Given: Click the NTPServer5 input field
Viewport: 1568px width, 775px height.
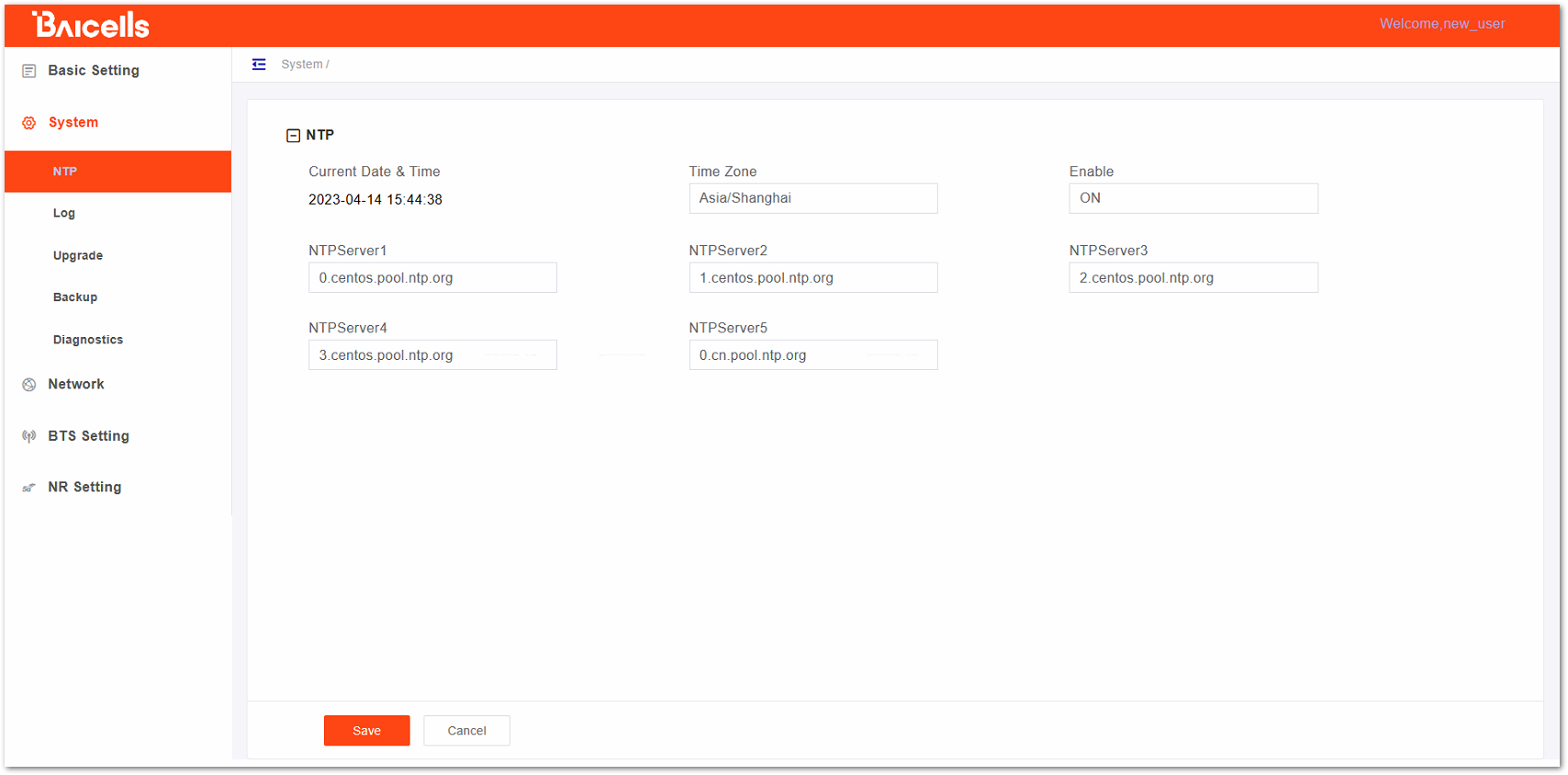Looking at the screenshot, I should click(x=813, y=355).
